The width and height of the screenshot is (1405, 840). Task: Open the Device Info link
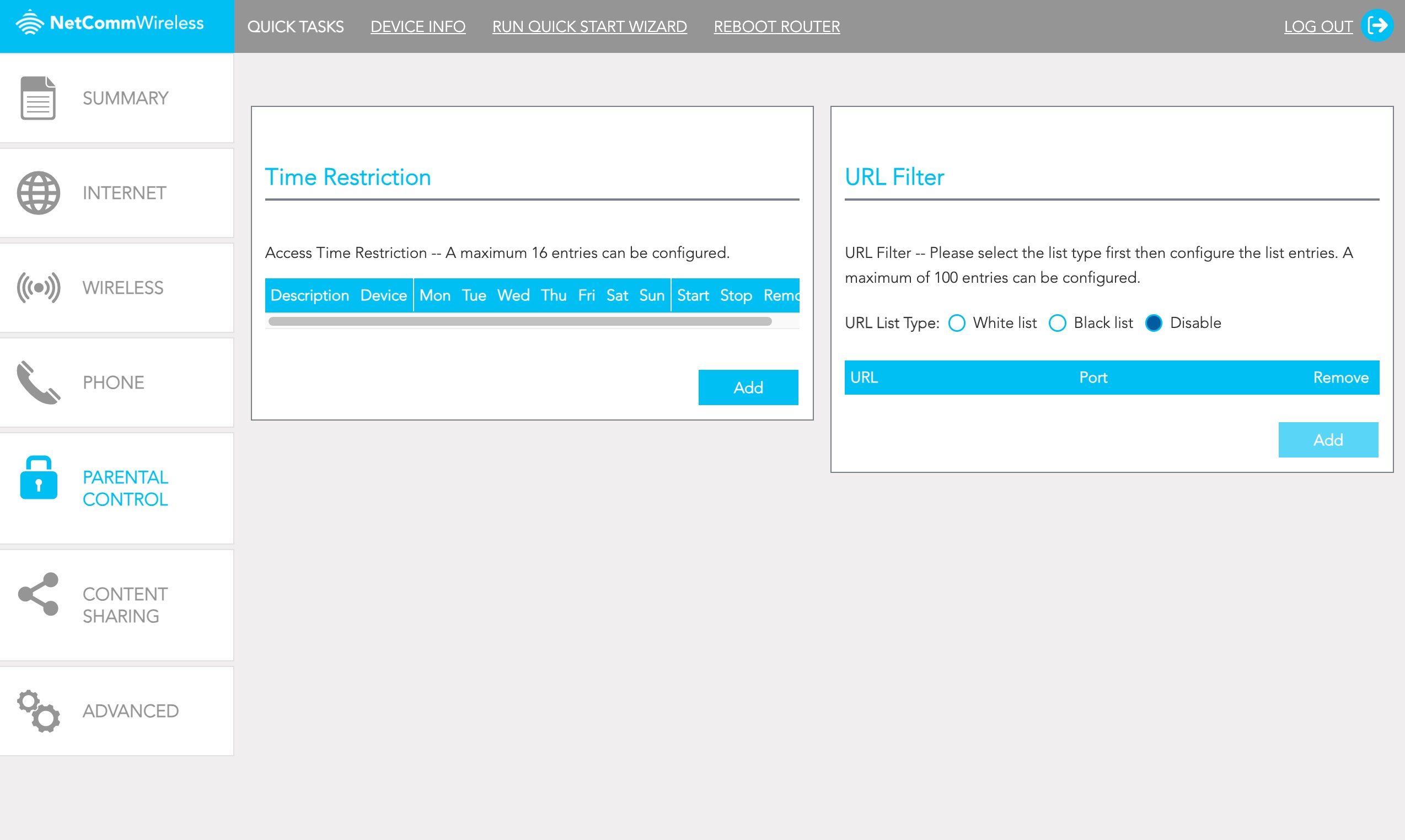click(418, 26)
